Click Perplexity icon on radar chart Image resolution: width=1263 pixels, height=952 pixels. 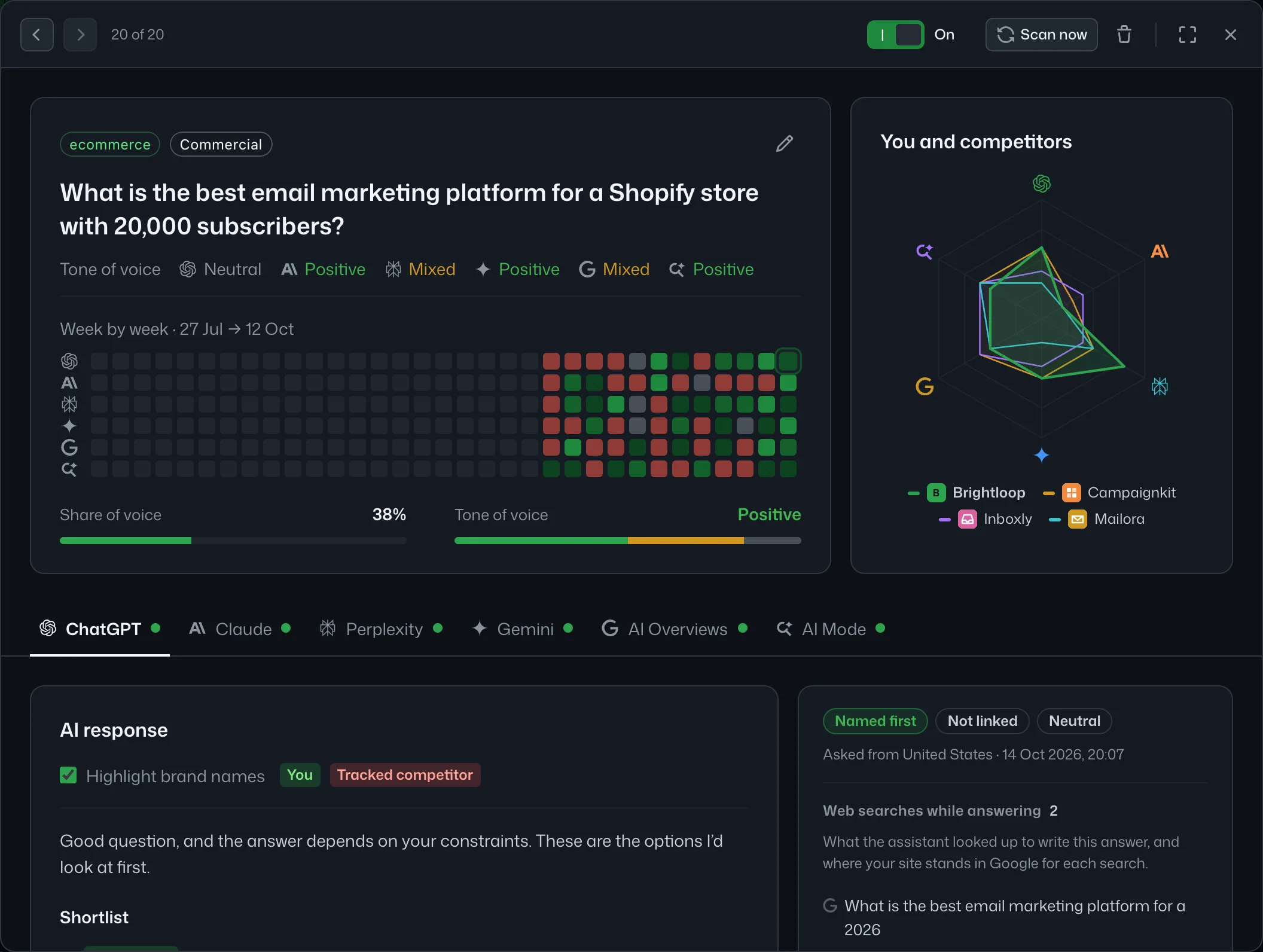point(1160,386)
